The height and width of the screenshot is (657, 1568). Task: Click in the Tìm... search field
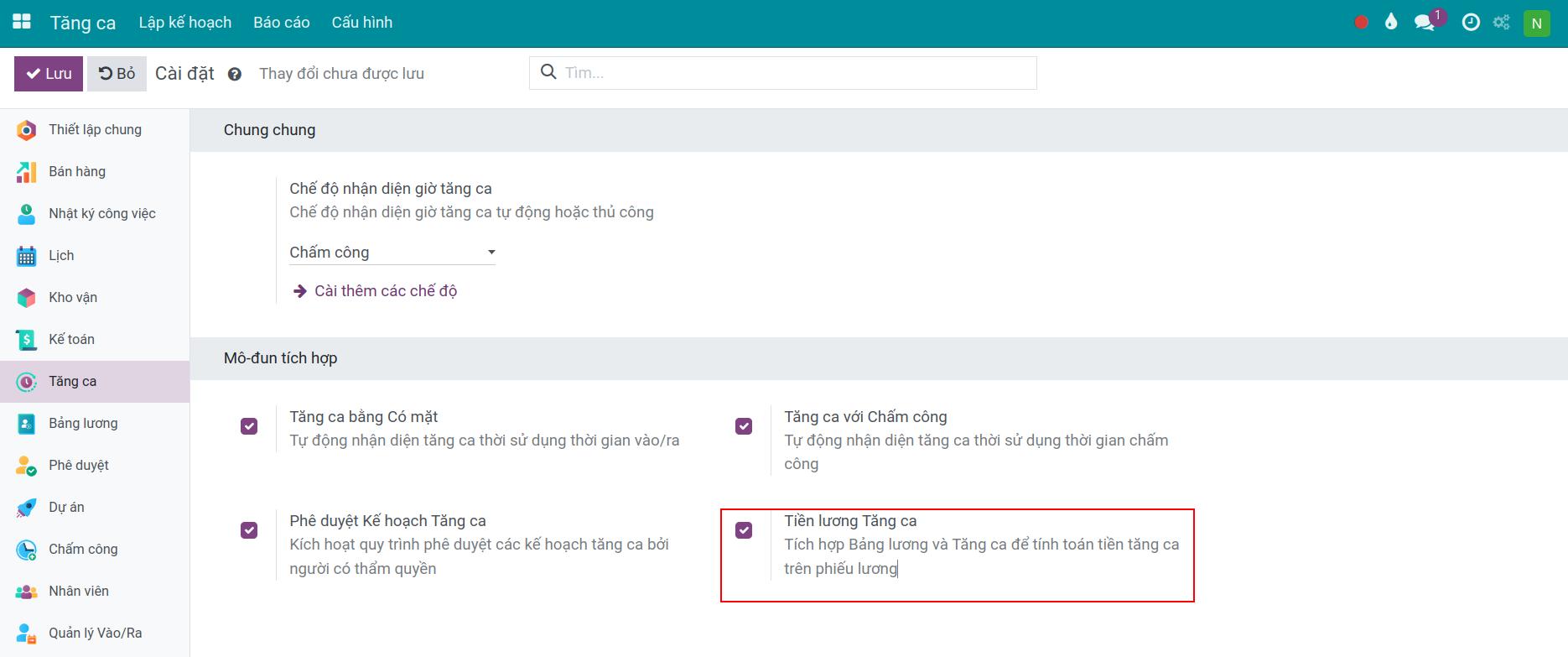(783, 73)
